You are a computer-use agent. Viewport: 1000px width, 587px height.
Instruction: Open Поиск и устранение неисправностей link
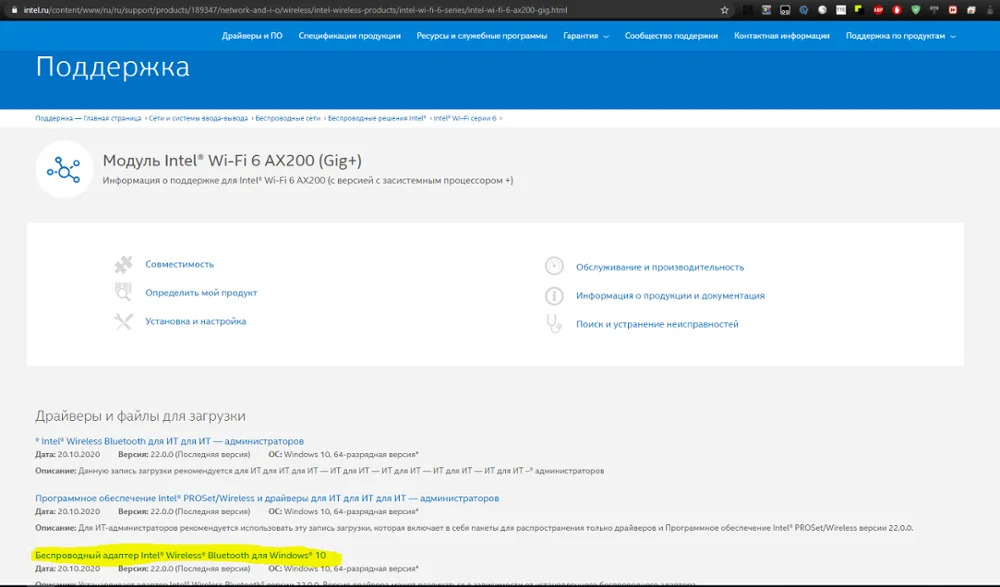(657, 324)
